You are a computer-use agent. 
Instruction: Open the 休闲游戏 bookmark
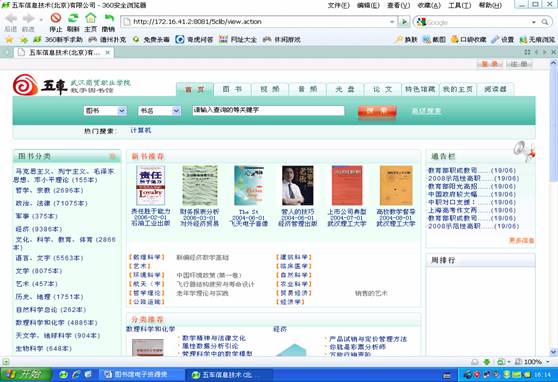point(282,40)
